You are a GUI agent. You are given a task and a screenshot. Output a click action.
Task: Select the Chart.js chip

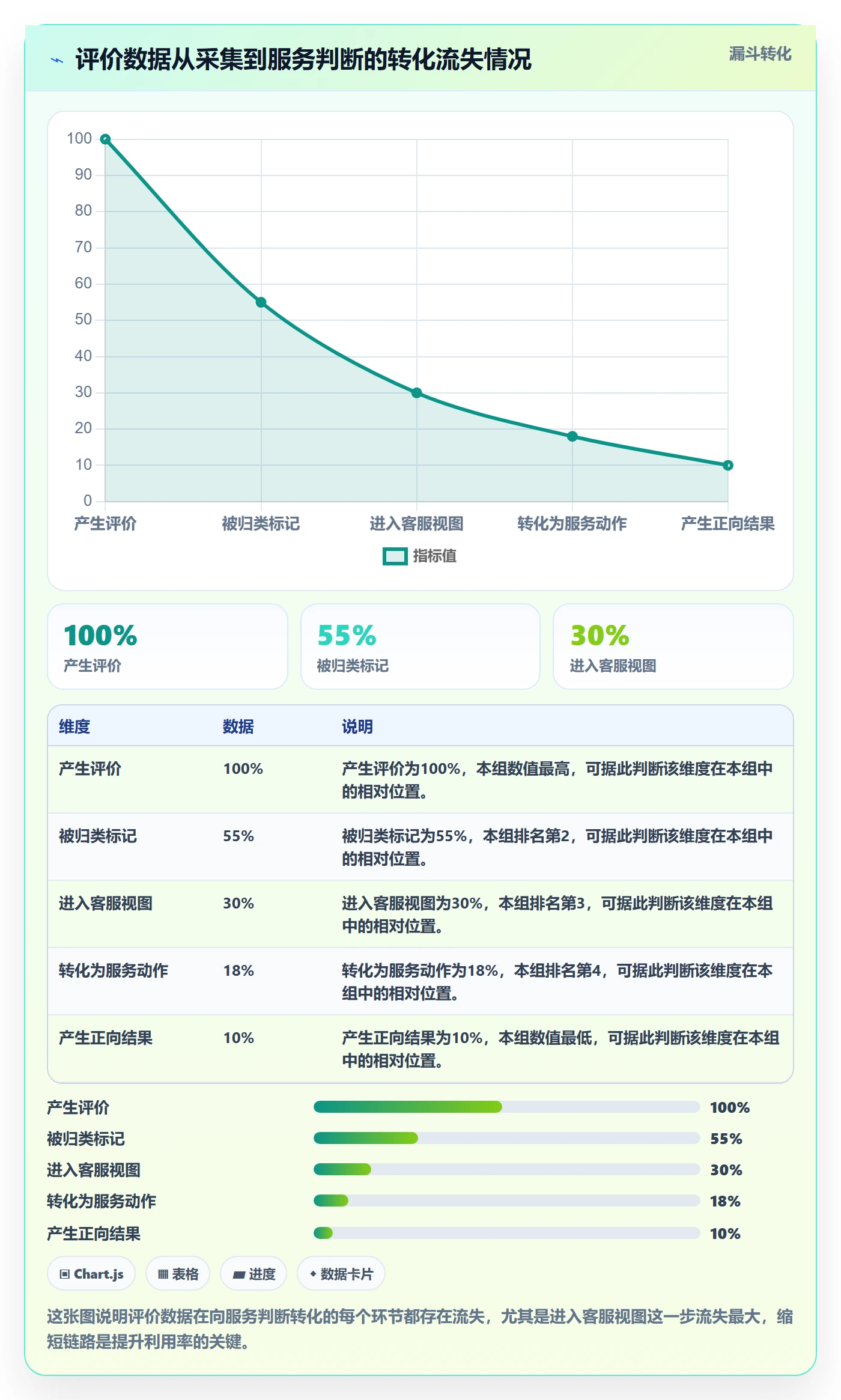point(91,1274)
